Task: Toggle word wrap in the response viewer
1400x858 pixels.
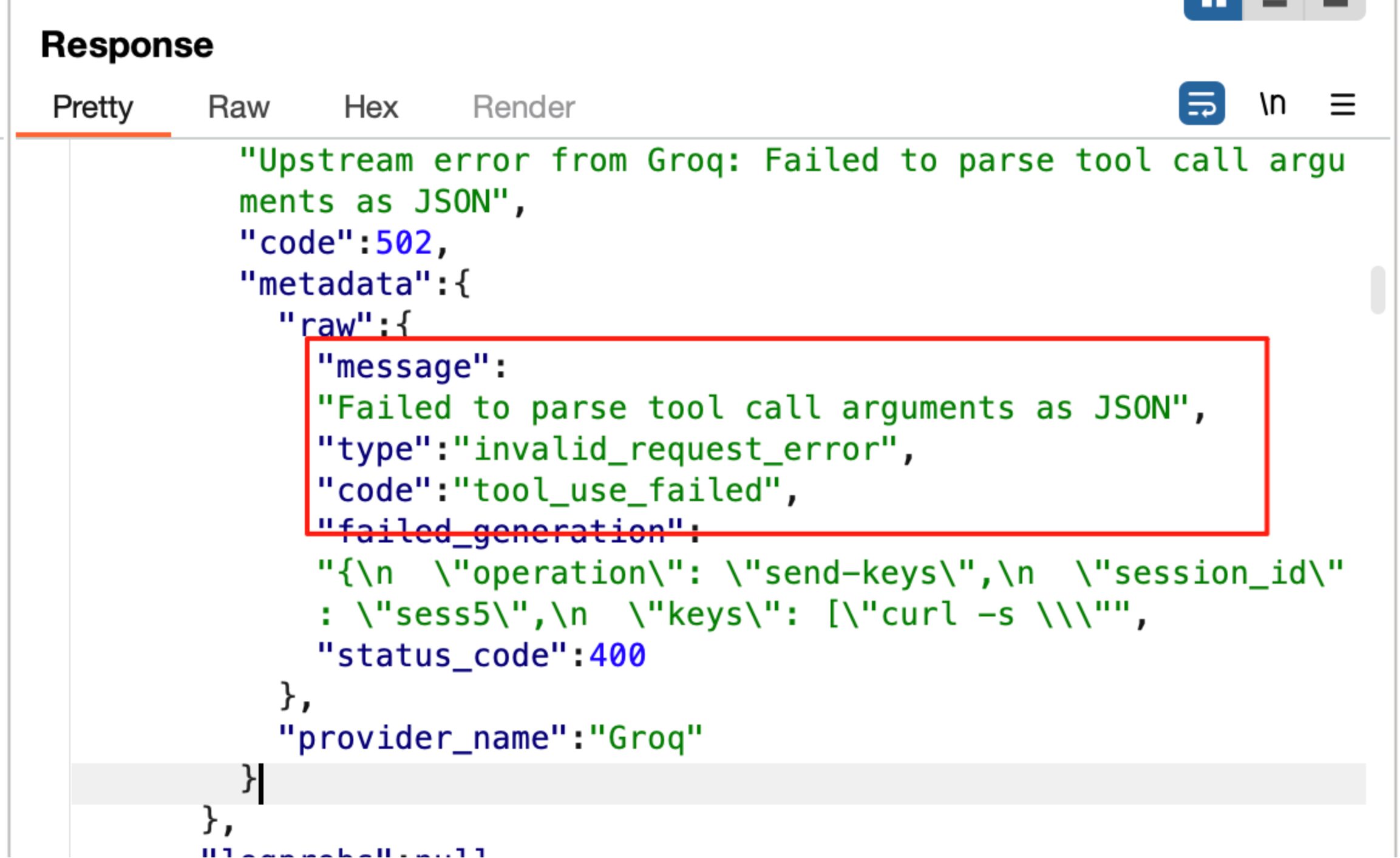Action: tap(1201, 104)
